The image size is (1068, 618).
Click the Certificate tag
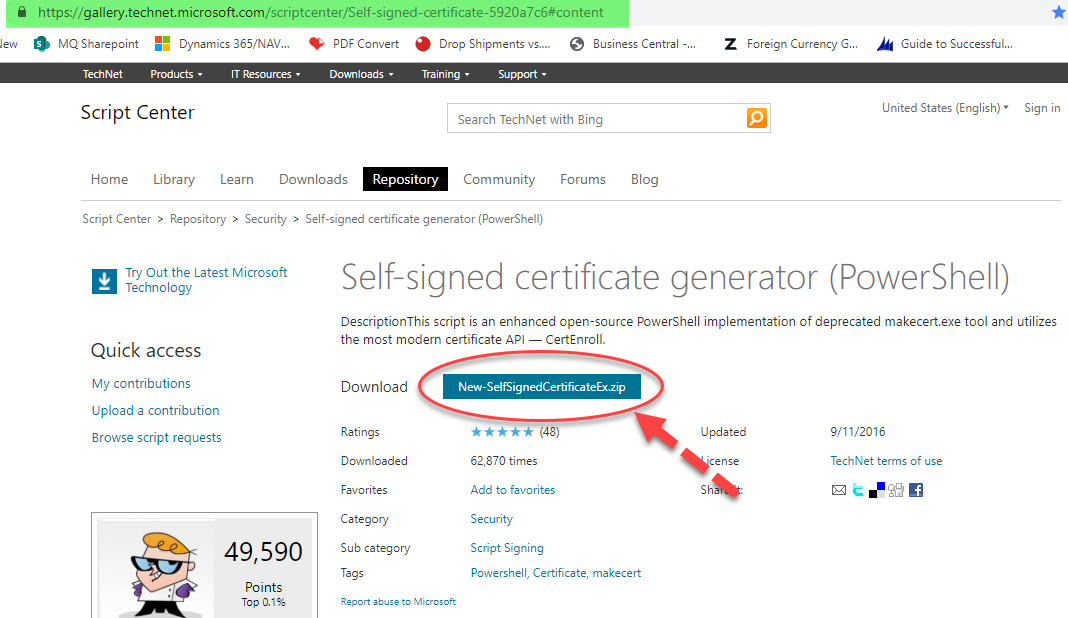point(559,573)
